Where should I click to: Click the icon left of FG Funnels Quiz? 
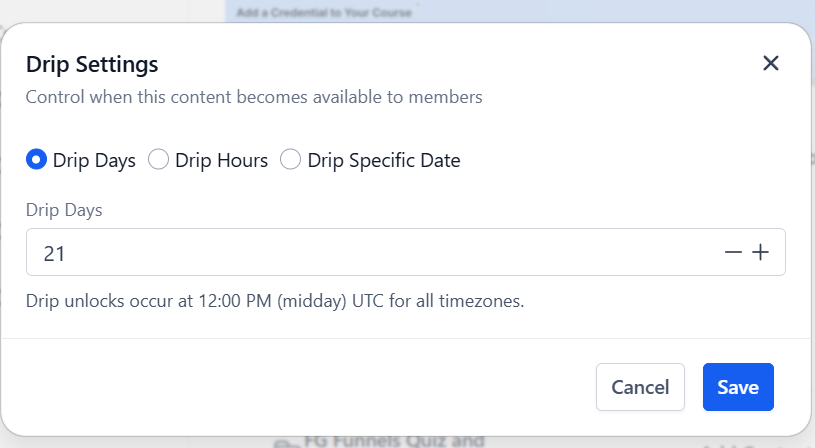[x=284, y=443]
